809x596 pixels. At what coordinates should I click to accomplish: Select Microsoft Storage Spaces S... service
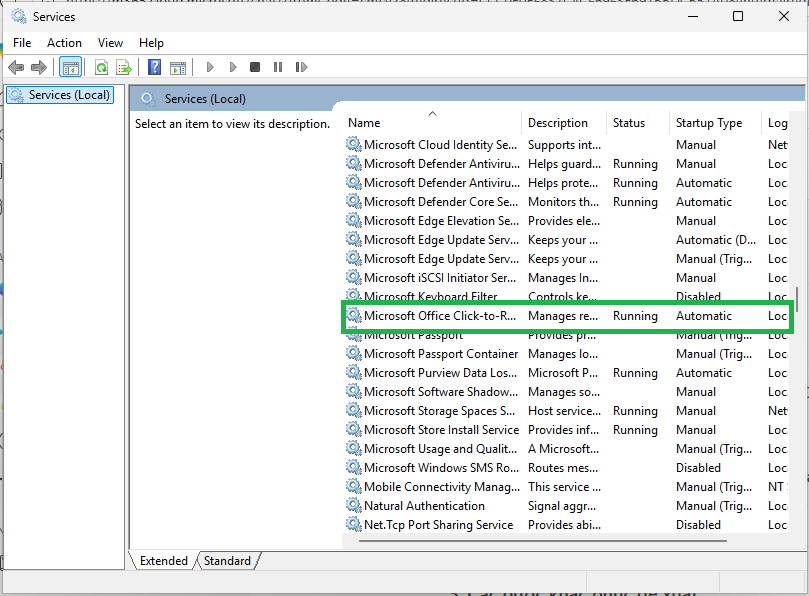(567, 411)
